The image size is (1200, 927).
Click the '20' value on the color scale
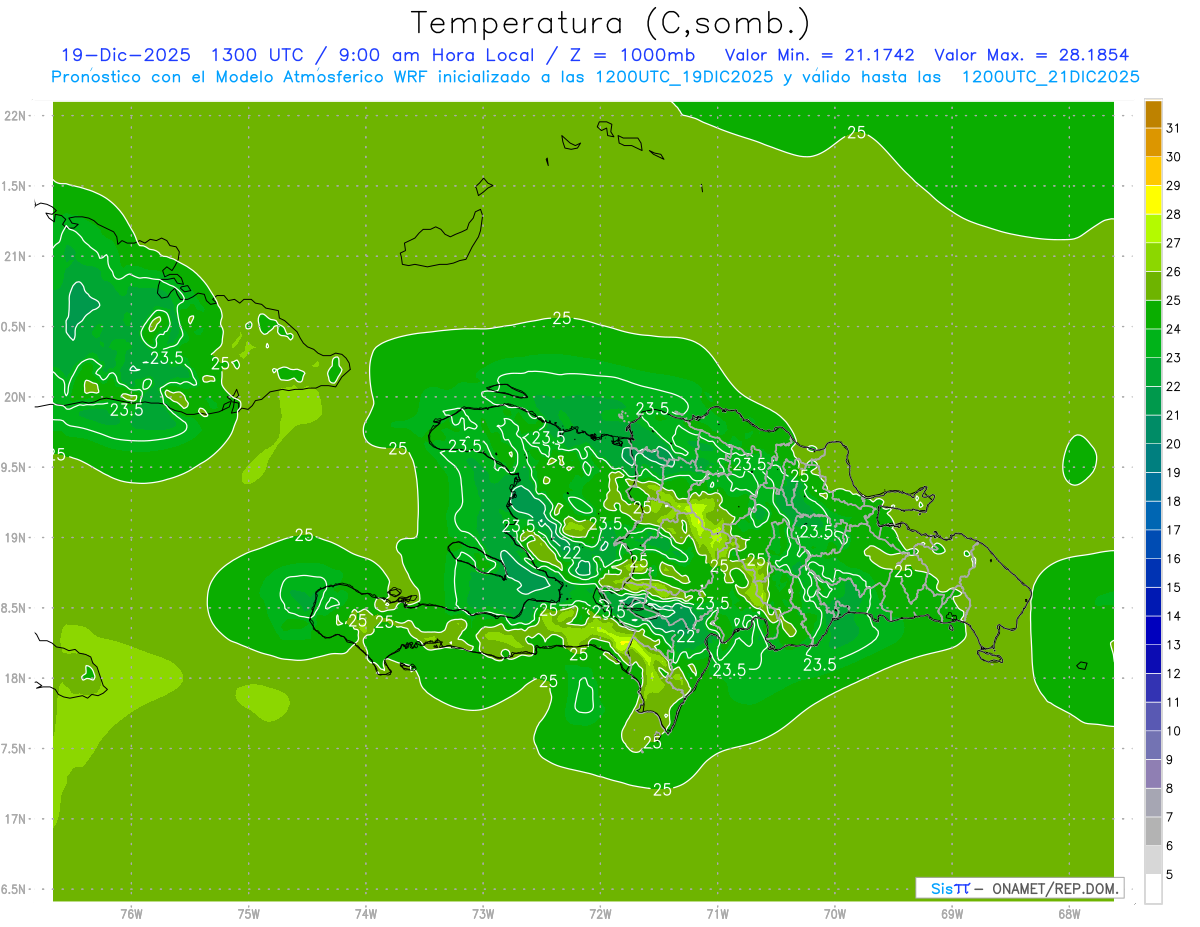[x=1173, y=444]
